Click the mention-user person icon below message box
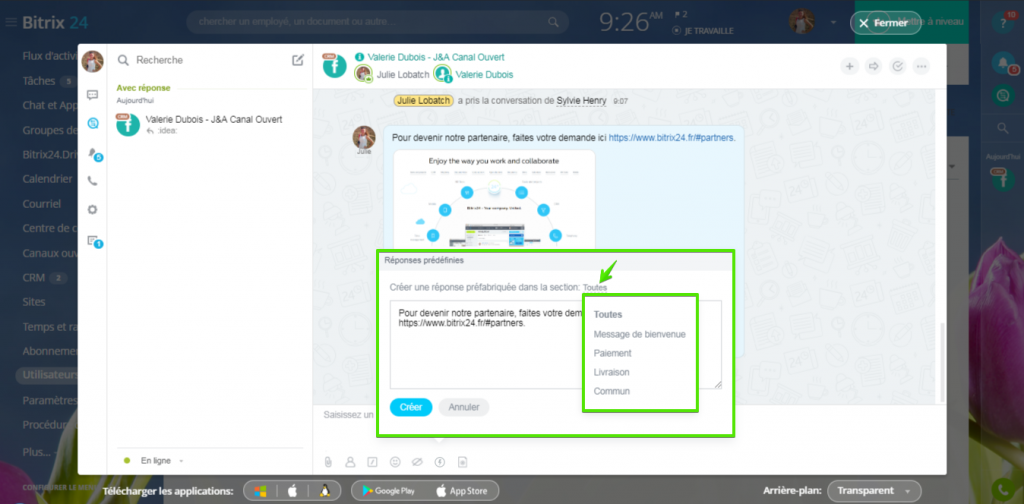 tap(350, 462)
